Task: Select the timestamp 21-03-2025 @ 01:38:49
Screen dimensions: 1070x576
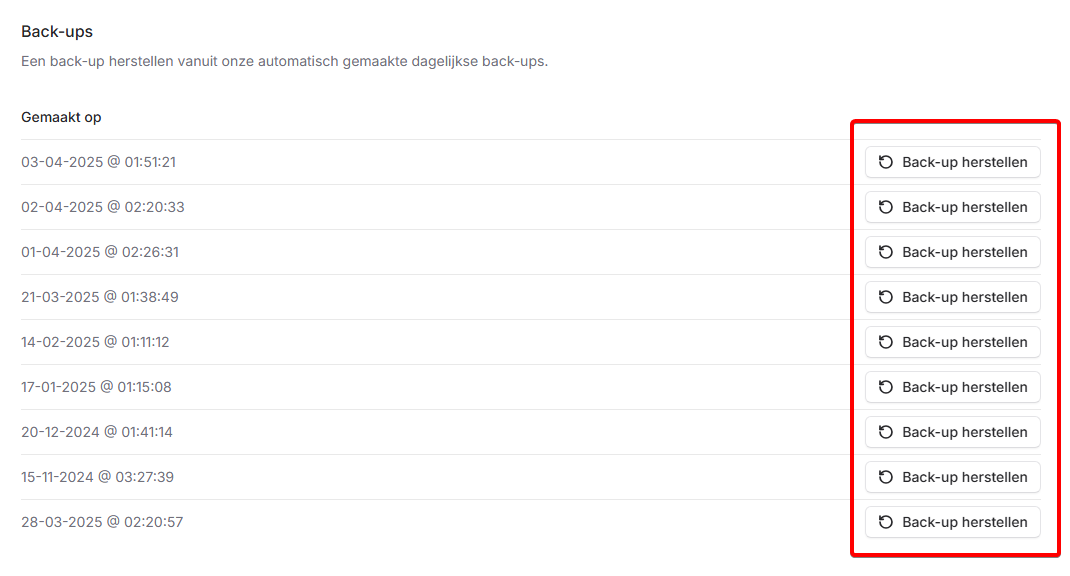Action: point(100,297)
